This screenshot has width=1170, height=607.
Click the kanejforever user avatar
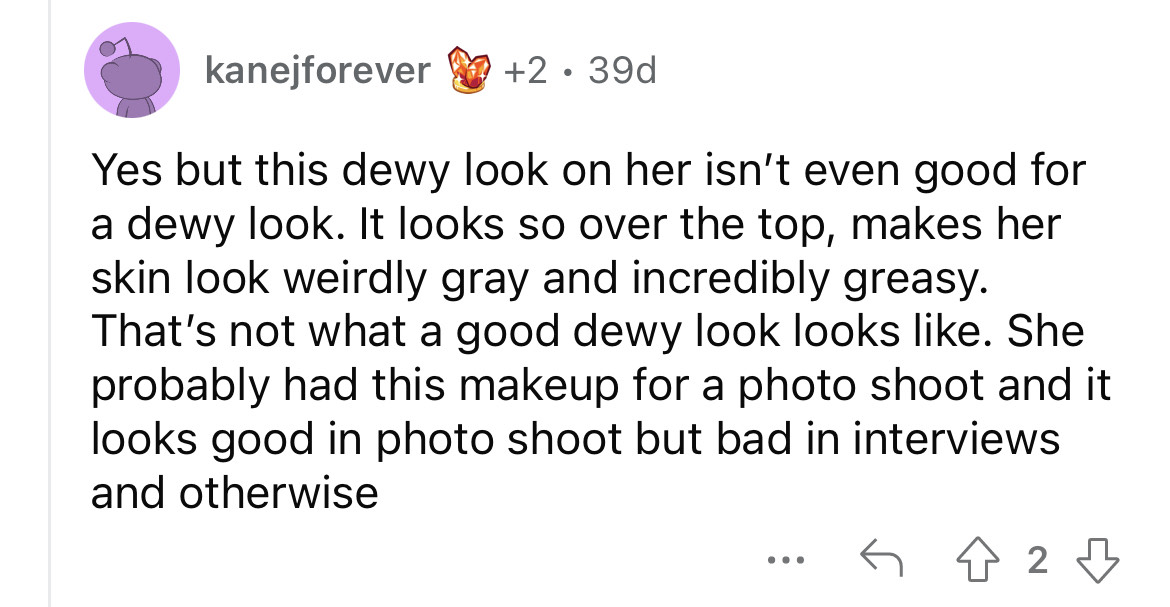click(x=133, y=70)
